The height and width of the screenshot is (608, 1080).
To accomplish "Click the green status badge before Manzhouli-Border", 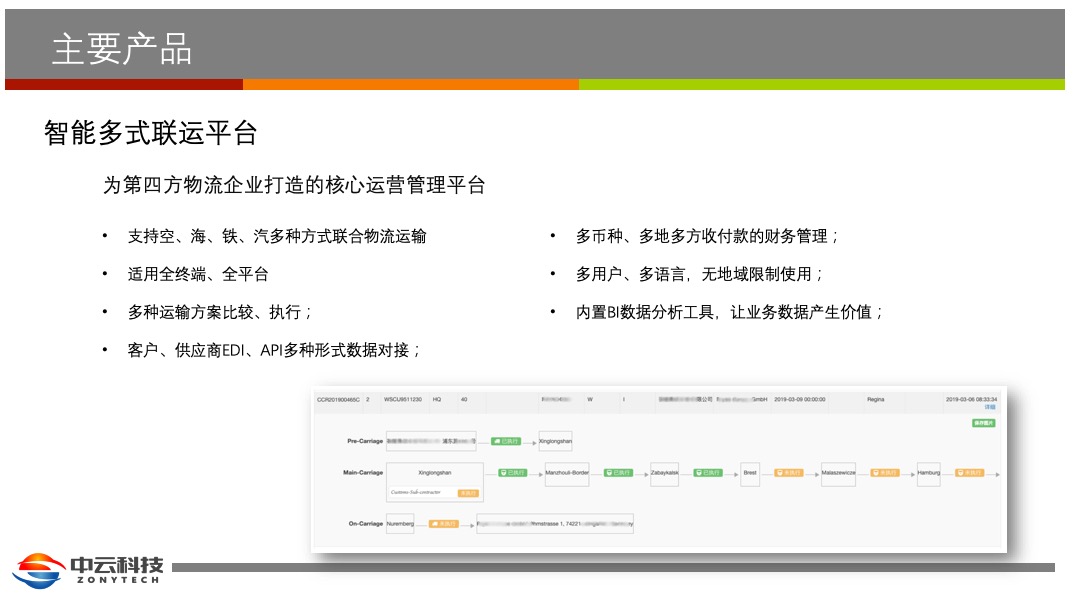I will 512,473.
